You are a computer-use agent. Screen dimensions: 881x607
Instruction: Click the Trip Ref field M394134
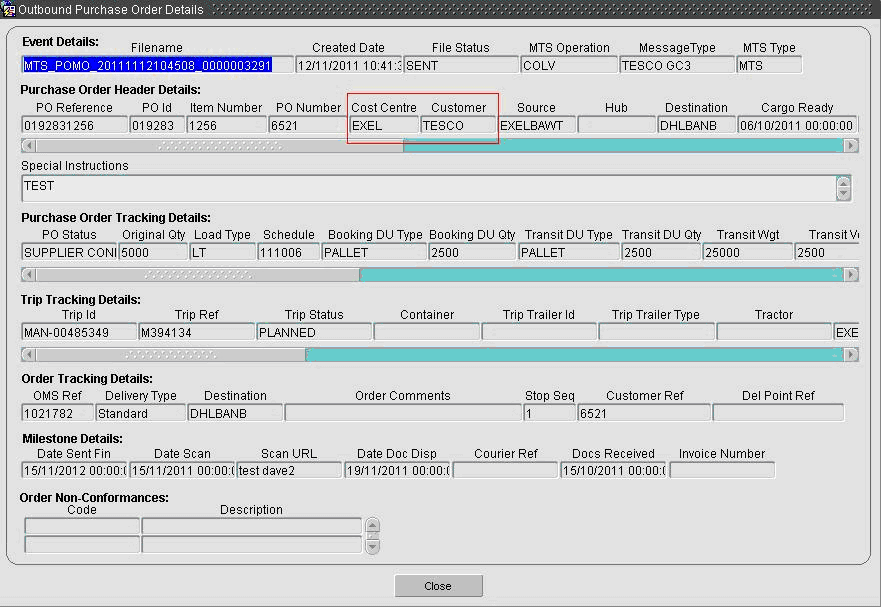pos(196,332)
